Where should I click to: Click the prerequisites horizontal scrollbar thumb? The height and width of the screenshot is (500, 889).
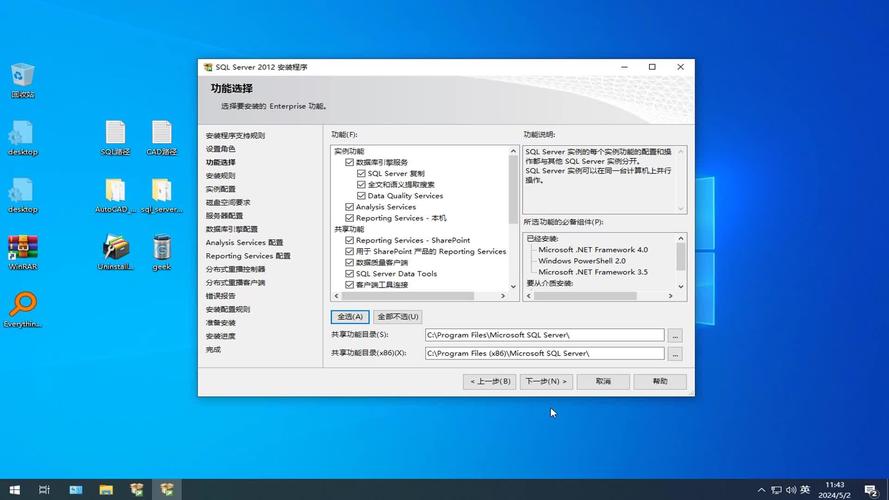click(585, 296)
